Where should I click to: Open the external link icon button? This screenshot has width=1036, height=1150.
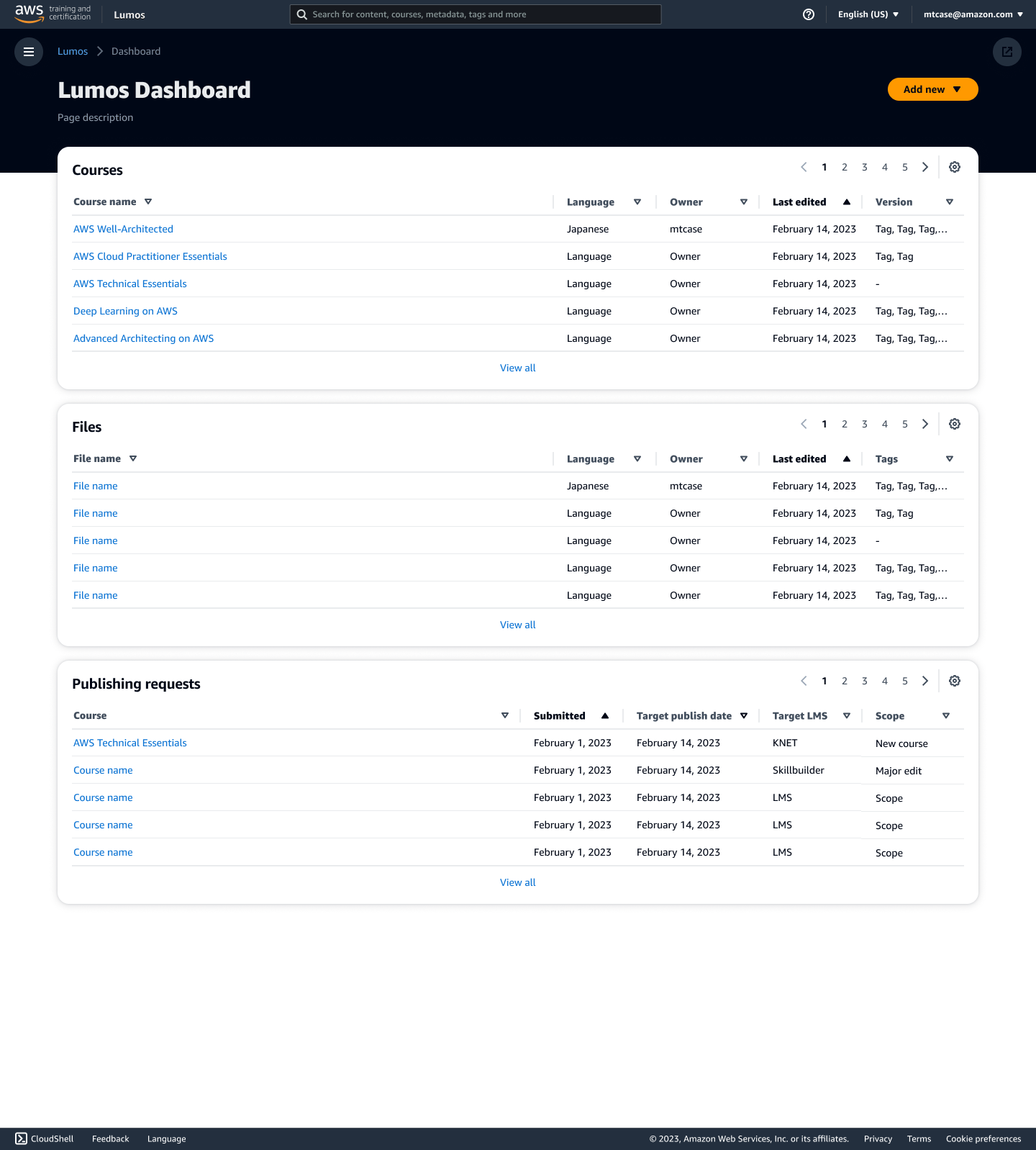(x=1007, y=52)
